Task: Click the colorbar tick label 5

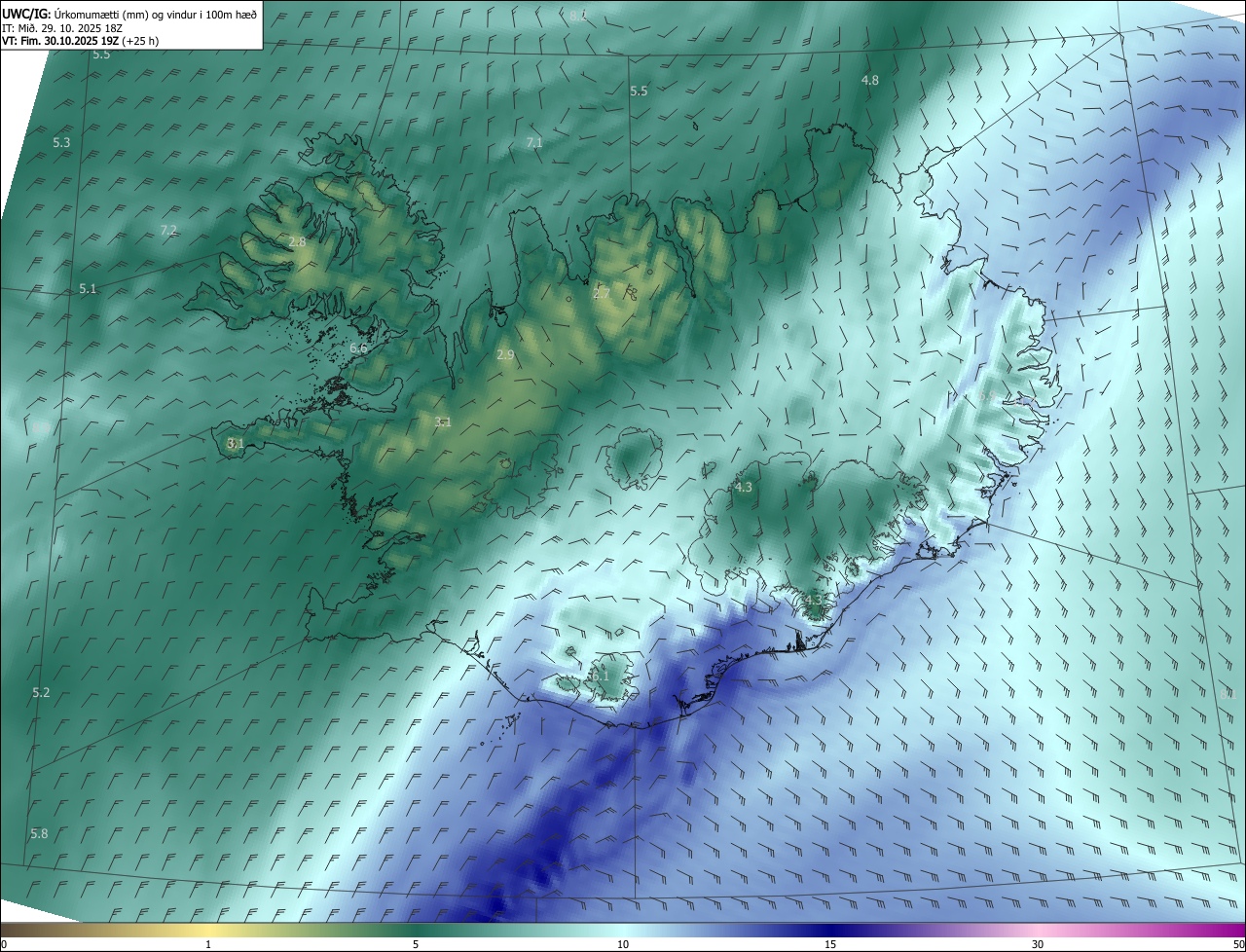Action: click(x=416, y=944)
